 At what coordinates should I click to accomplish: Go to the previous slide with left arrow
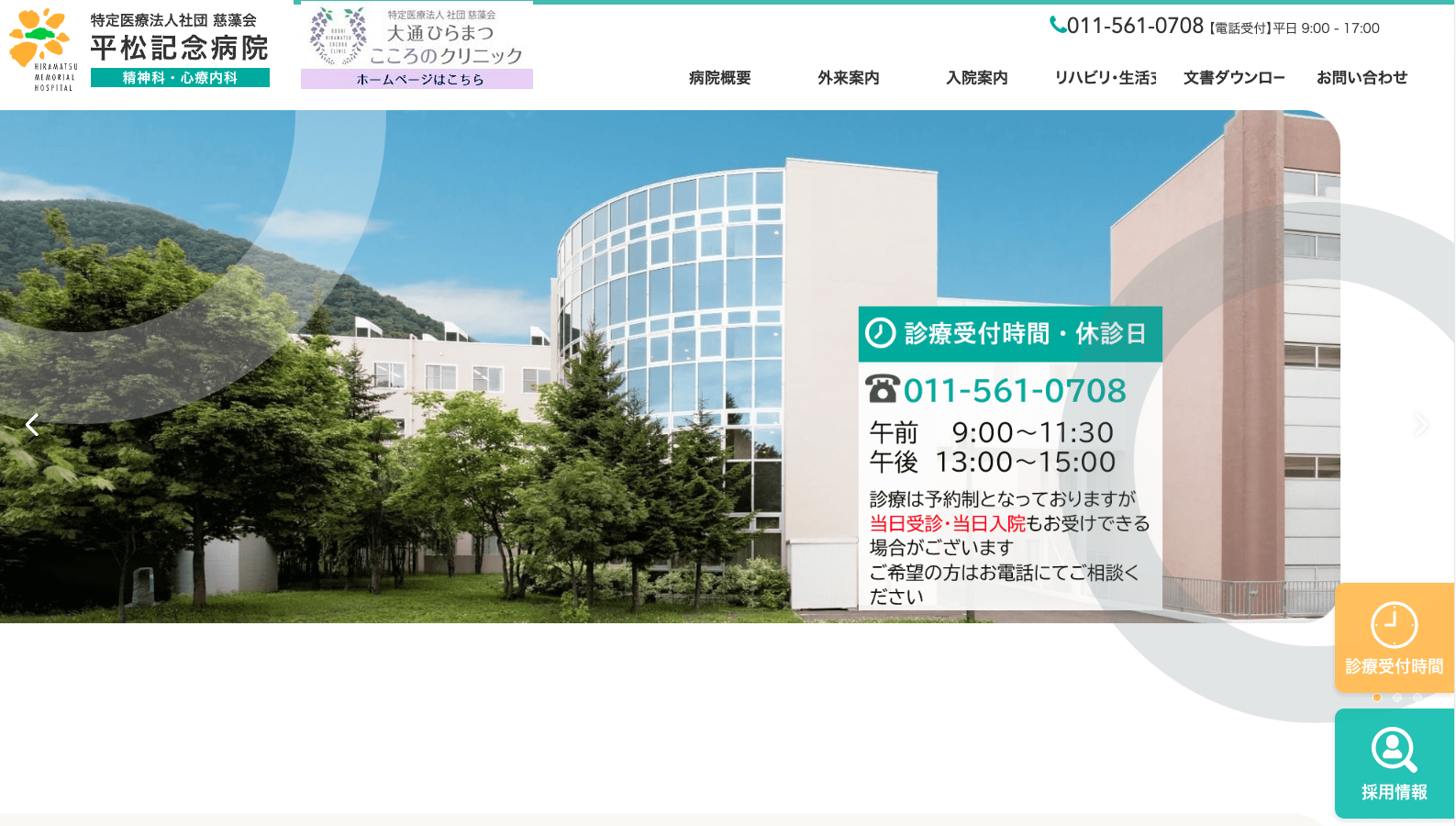(x=32, y=425)
